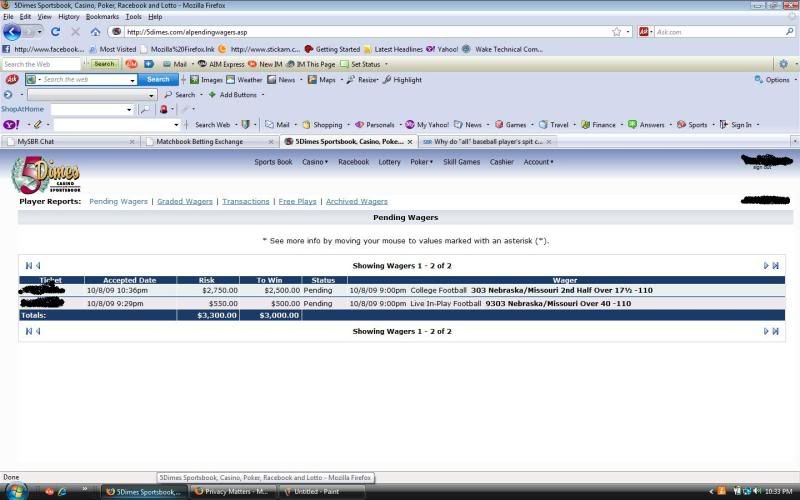Image resolution: width=800 pixels, height=500 pixels.
Task: Open the Images search toolbar button
Action: pyautogui.click(x=207, y=79)
